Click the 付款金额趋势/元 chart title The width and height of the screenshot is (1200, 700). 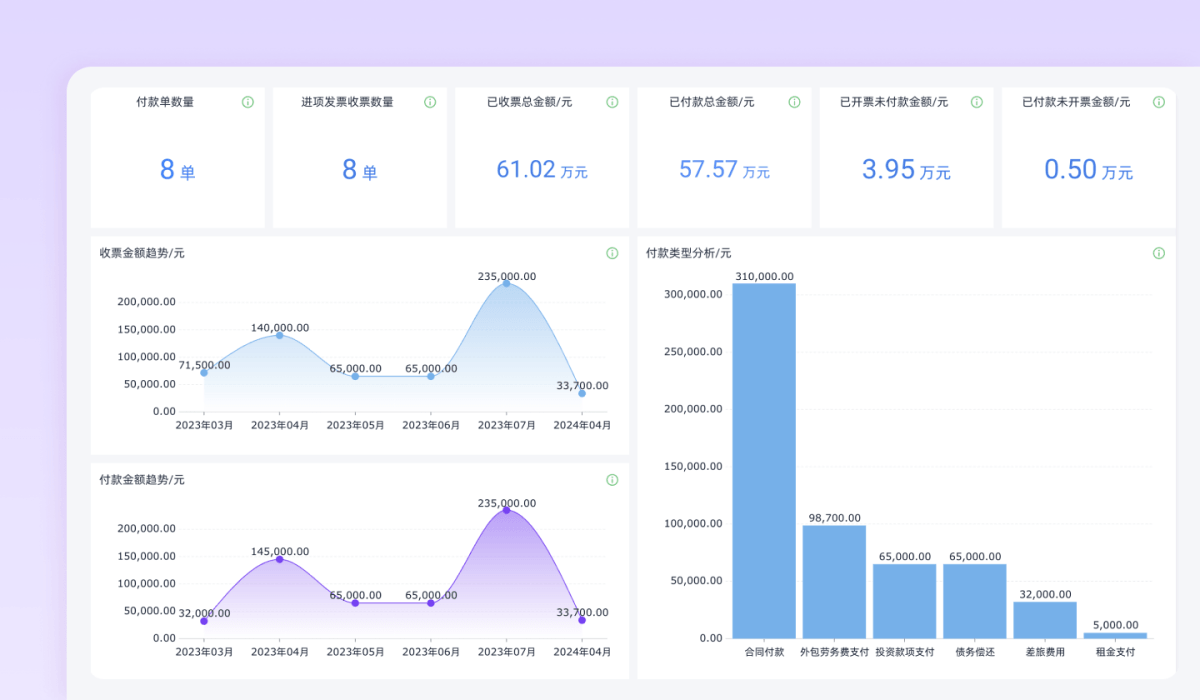tap(141, 480)
